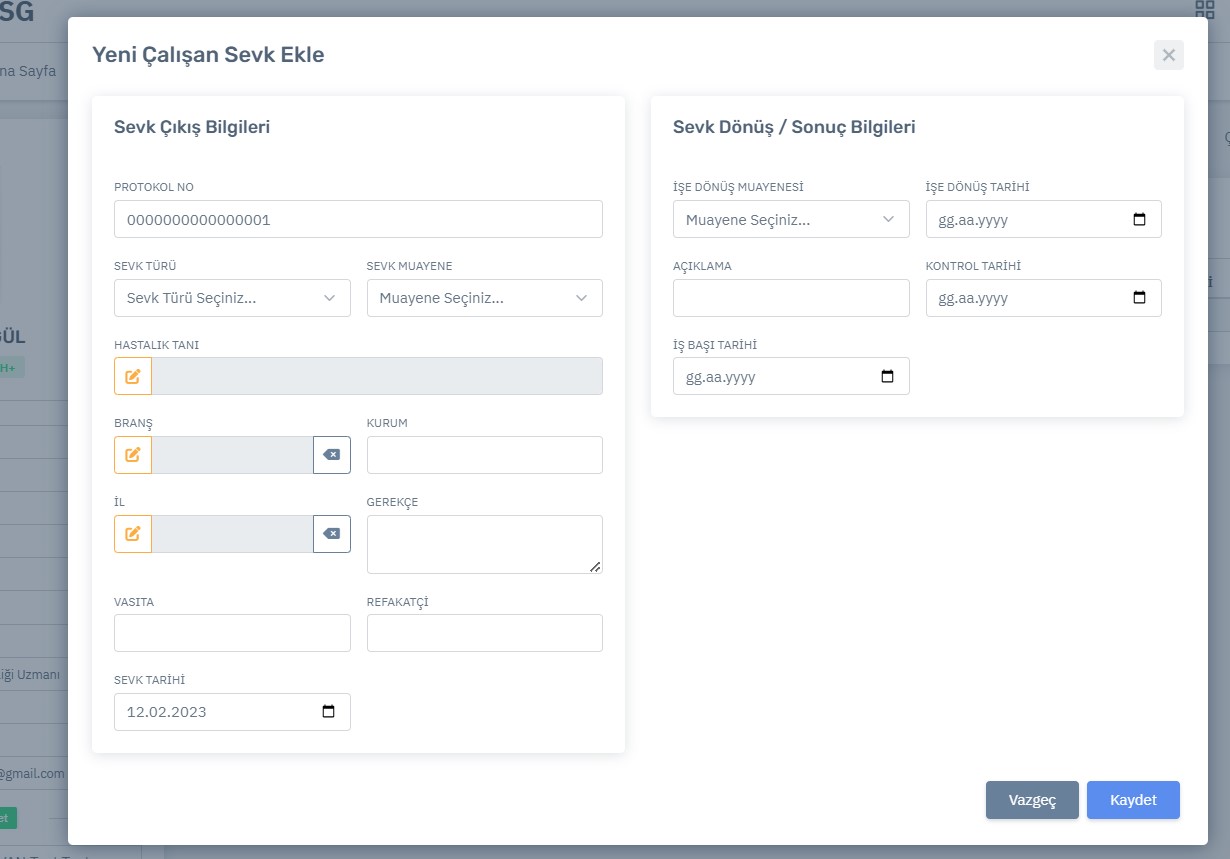The height and width of the screenshot is (859, 1230).
Task: Clear the Branş field with backspace icon
Action: [x=331, y=455]
